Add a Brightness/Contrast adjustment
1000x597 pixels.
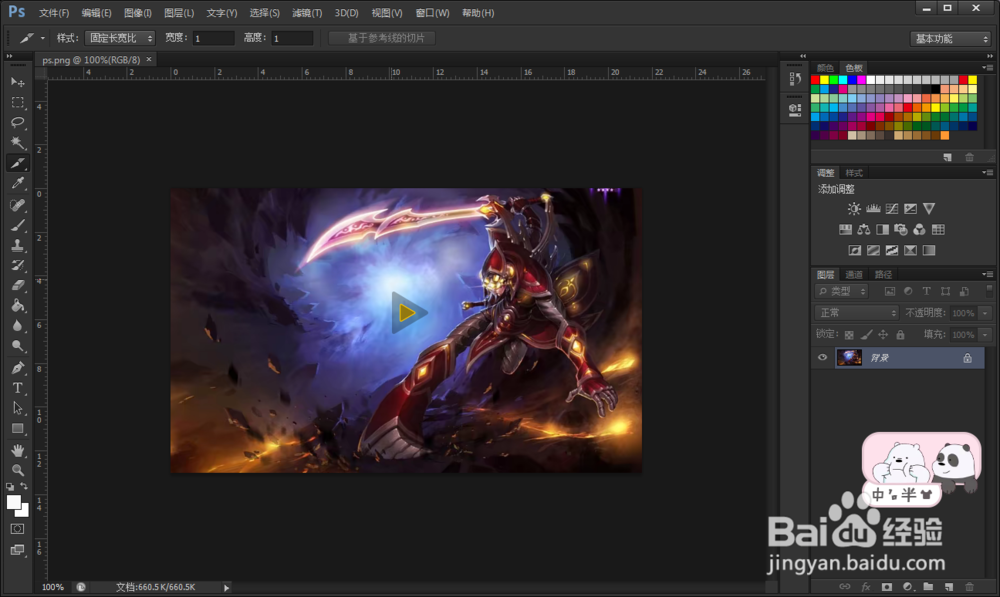[x=854, y=209]
